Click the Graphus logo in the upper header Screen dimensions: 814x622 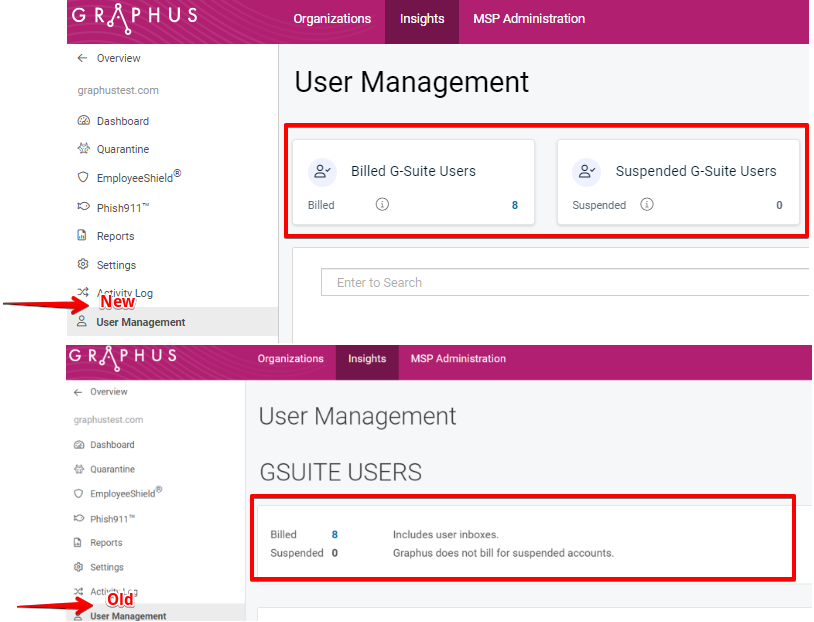coord(135,17)
